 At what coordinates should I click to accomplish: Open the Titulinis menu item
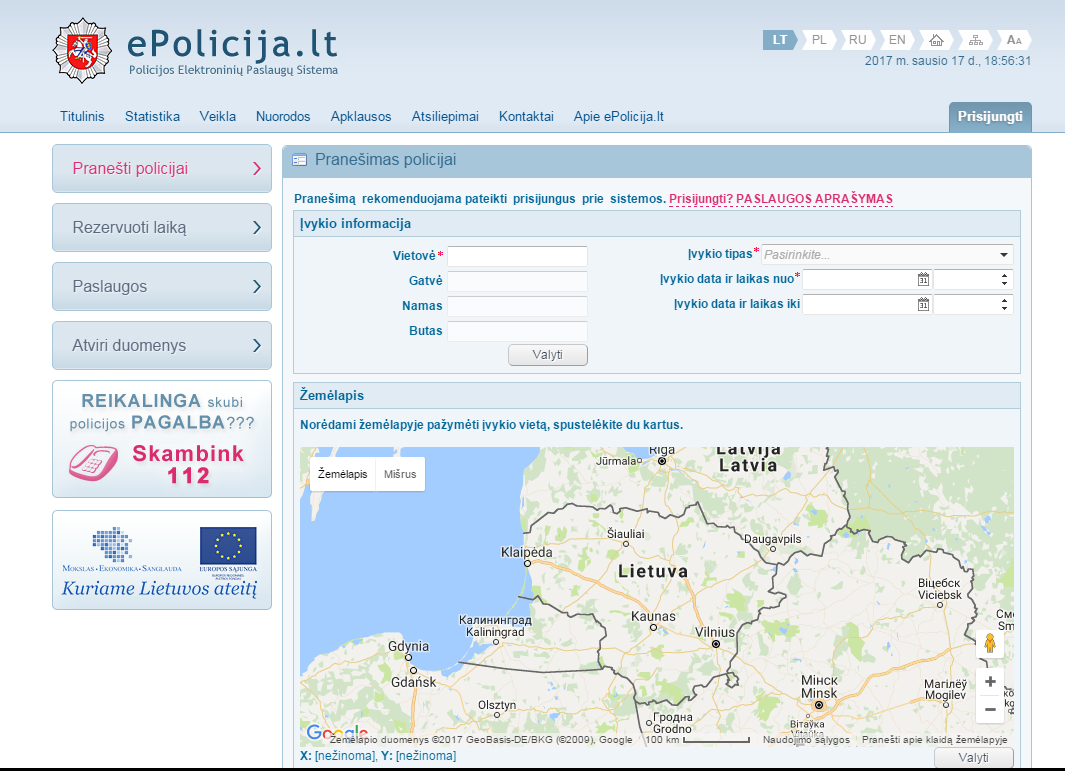point(82,116)
